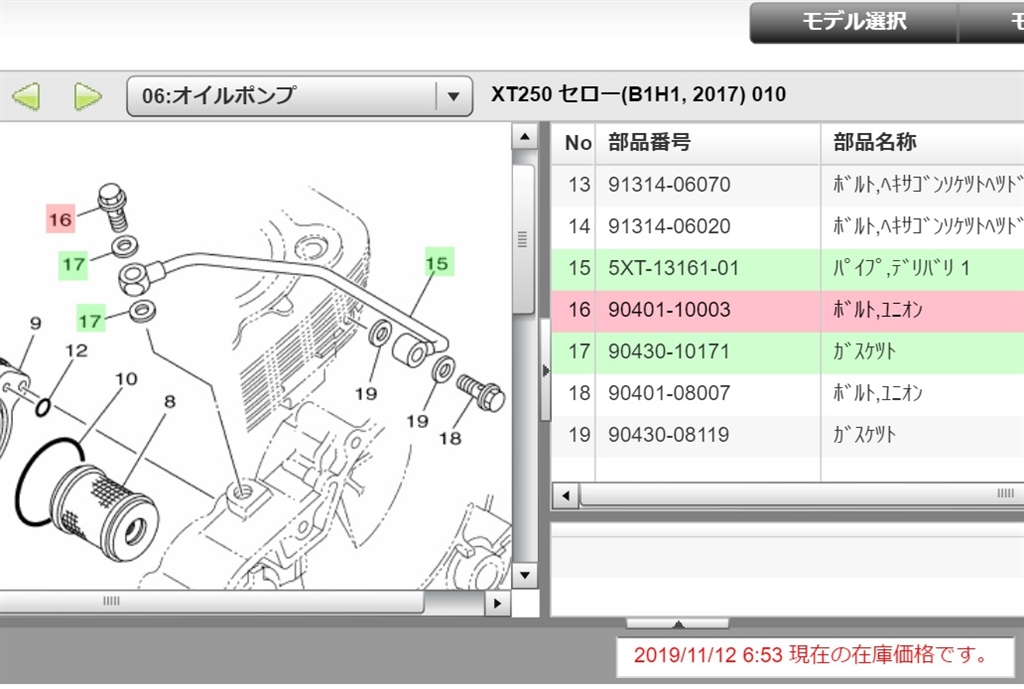This screenshot has width=1024, height=689.
Task: Click ボルト,ユニオン name in row 18
Action: [877, 394]
